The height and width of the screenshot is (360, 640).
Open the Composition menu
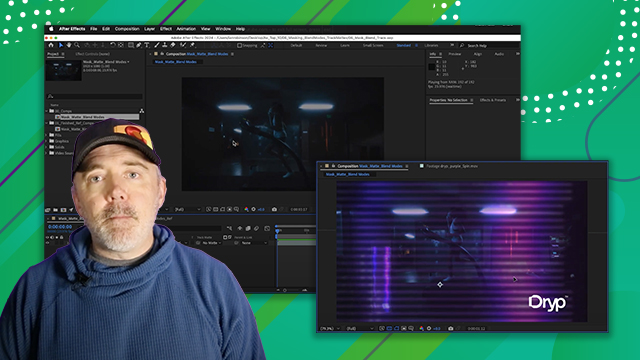127,29
